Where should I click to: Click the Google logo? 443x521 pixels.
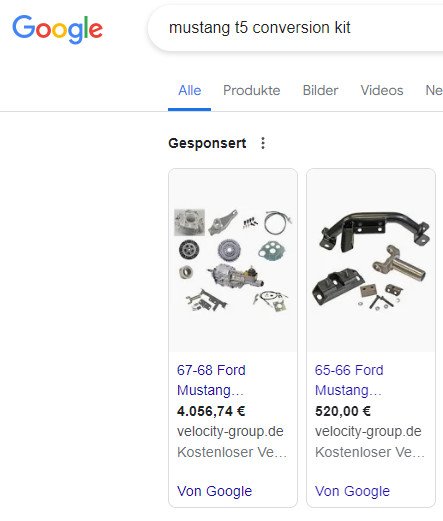coord(57,29)
